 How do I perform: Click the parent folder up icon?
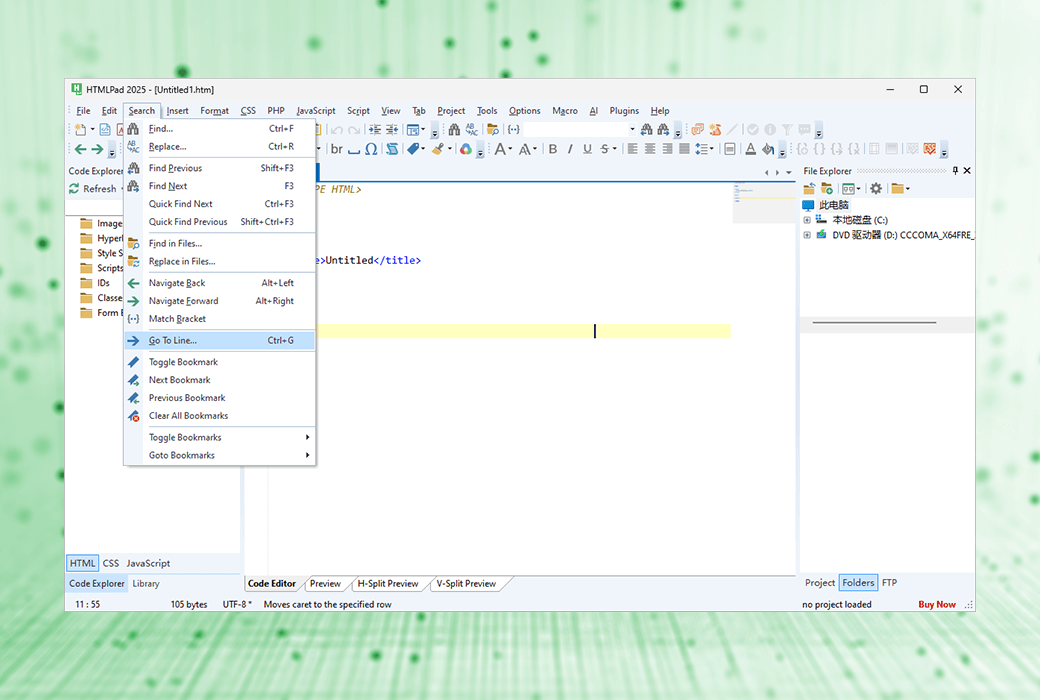[x=809, y=188]
